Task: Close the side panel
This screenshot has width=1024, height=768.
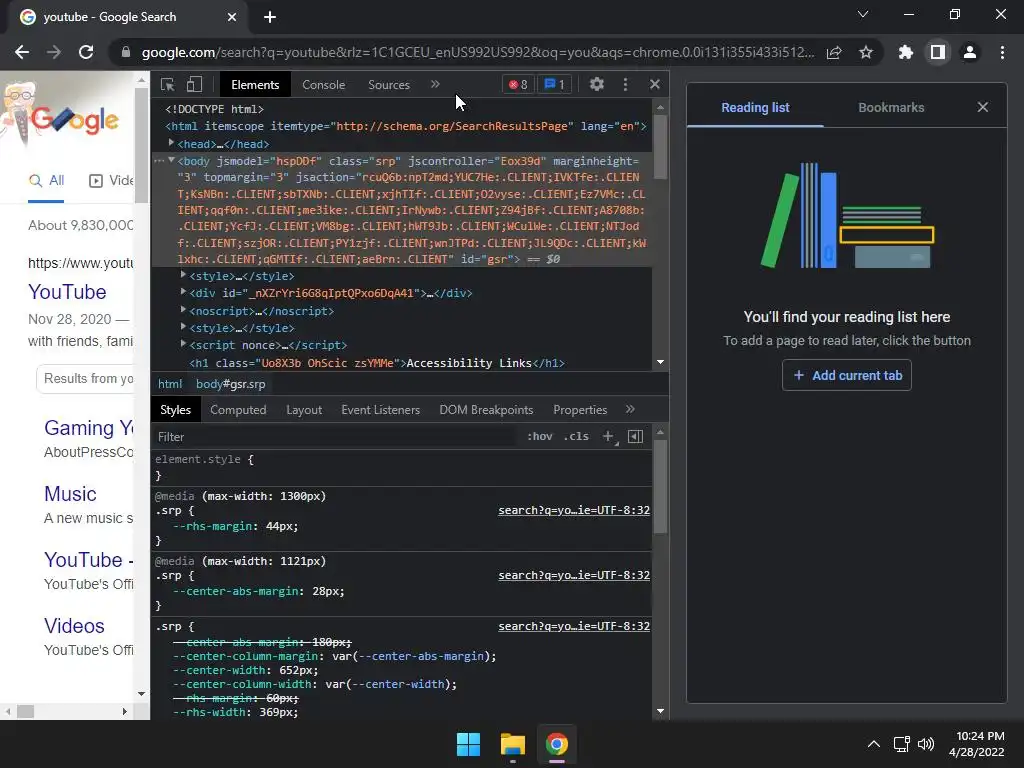Action: (982, 107)
